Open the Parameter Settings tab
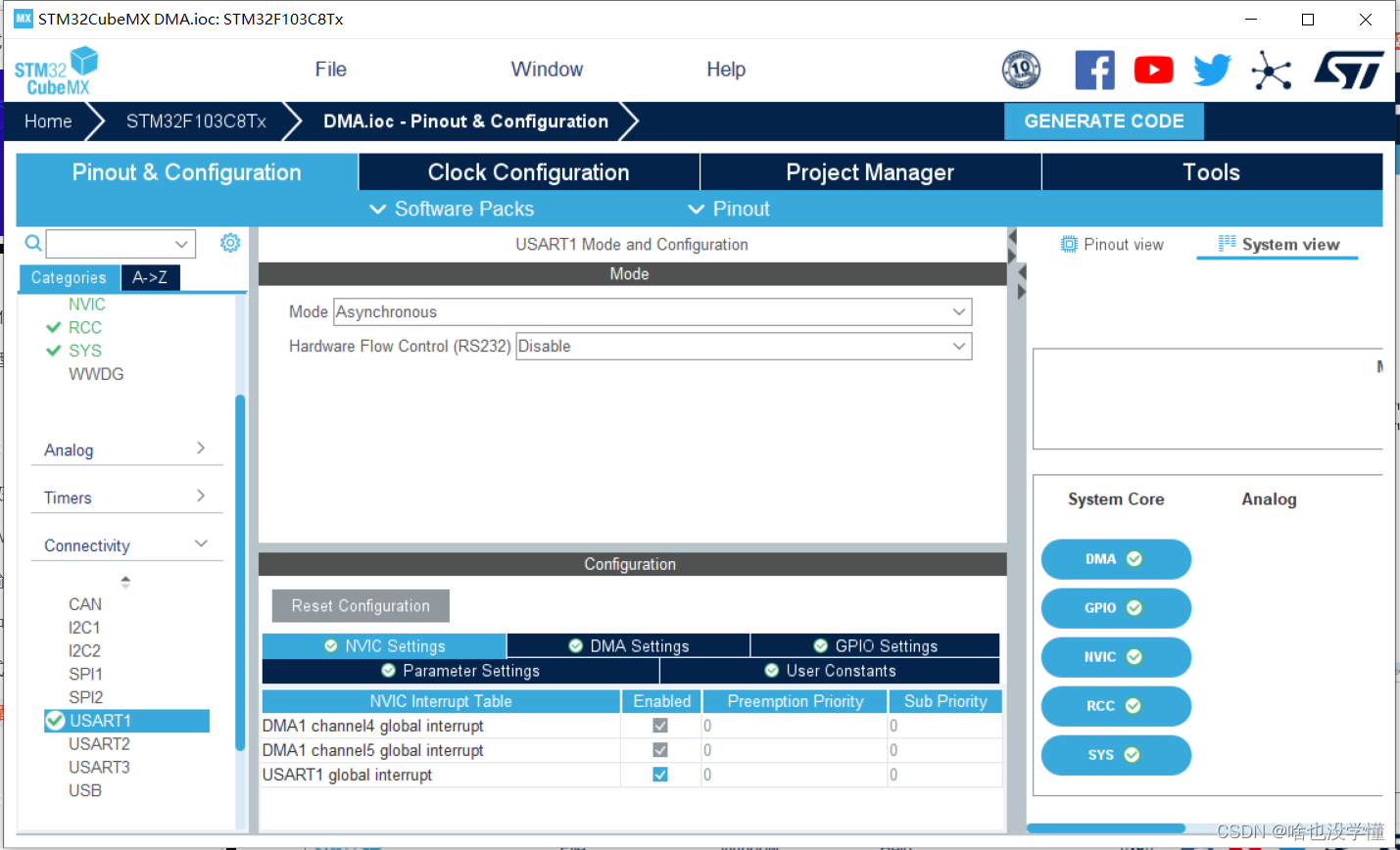This screenshot has width=1400, height=850. (x=460, y=671)
